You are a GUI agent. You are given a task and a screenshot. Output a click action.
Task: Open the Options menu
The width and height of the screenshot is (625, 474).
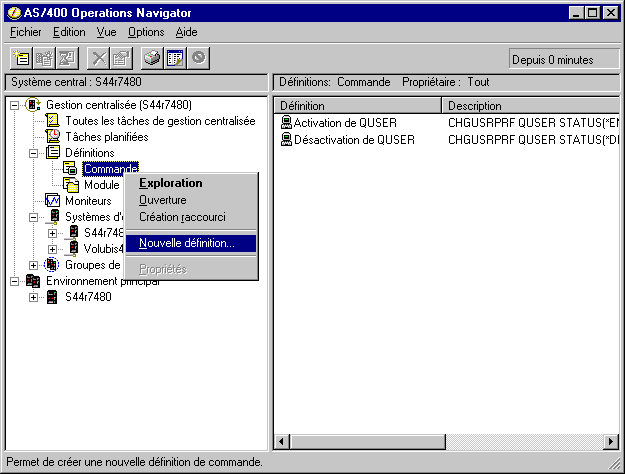point(146,32)
